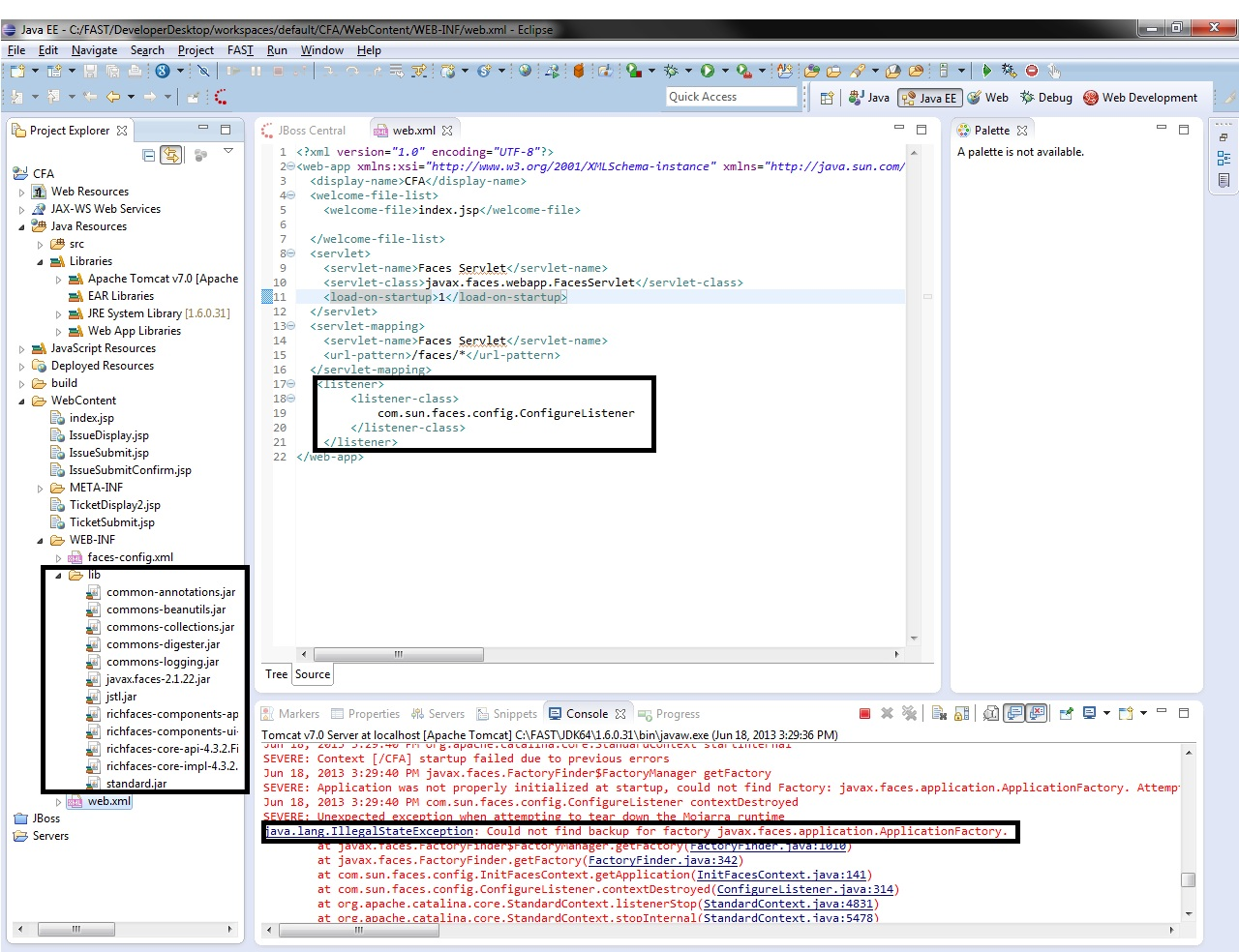Click the Clear Console document icon
The height and width of the screenshot is (952, 1239).
(939, 714)
